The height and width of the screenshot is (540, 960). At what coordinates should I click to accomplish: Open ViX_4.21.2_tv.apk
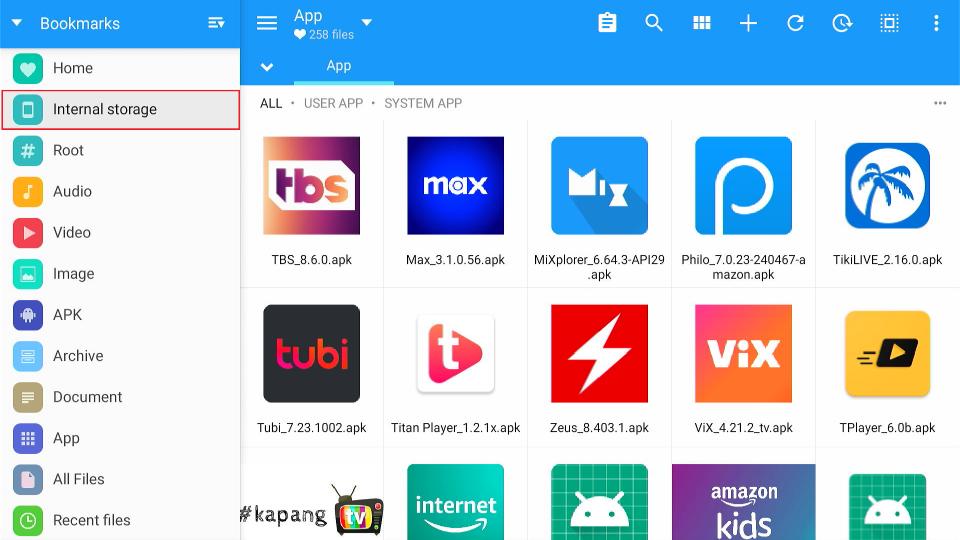(743, 367)
